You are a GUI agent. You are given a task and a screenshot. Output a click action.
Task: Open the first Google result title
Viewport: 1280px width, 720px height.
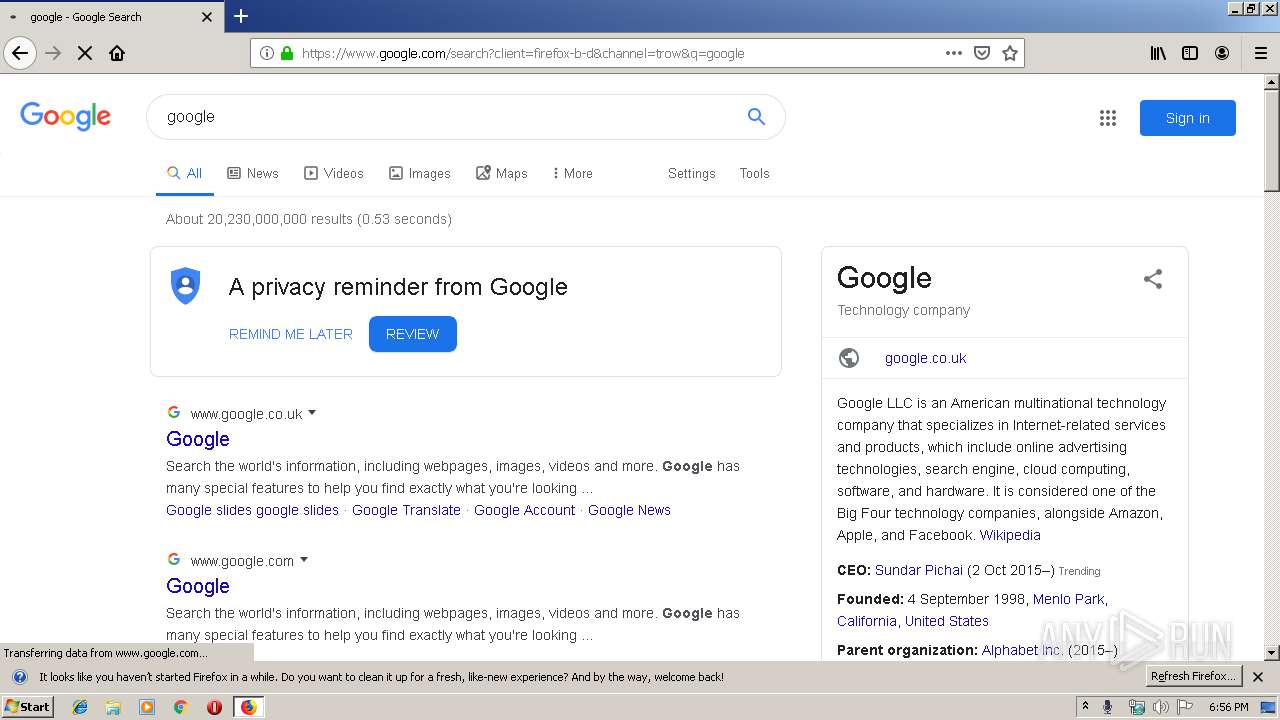click(198, 439)
